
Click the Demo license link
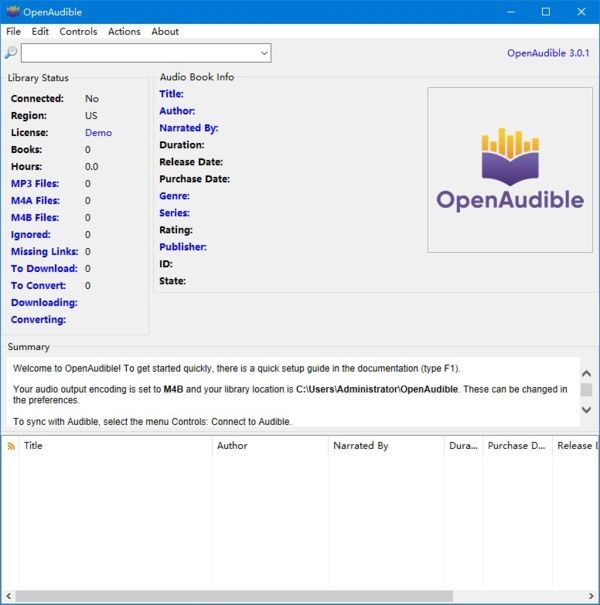98,132
